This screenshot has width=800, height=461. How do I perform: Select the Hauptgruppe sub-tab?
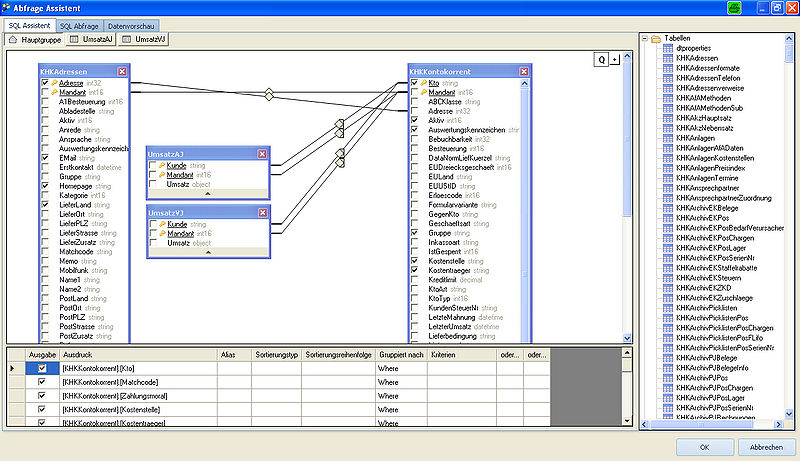(35, 39)
